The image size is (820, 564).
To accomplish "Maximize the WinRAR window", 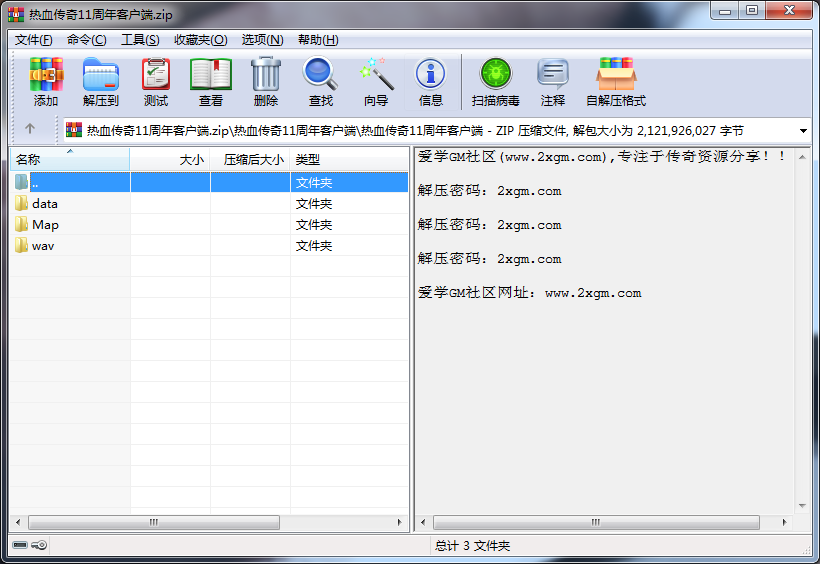I will (751, 11).
